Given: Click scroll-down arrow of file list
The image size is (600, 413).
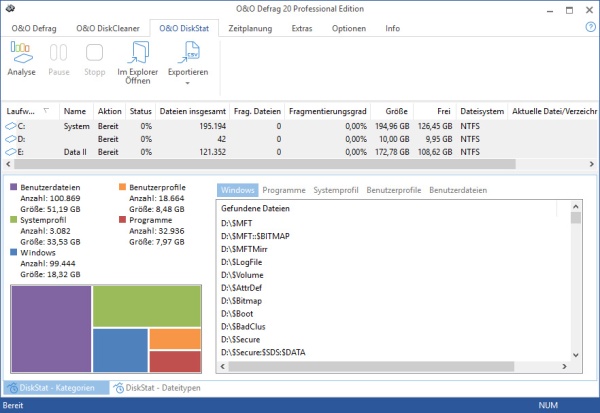Looking at the screenshot, I should tap(576, 355).
